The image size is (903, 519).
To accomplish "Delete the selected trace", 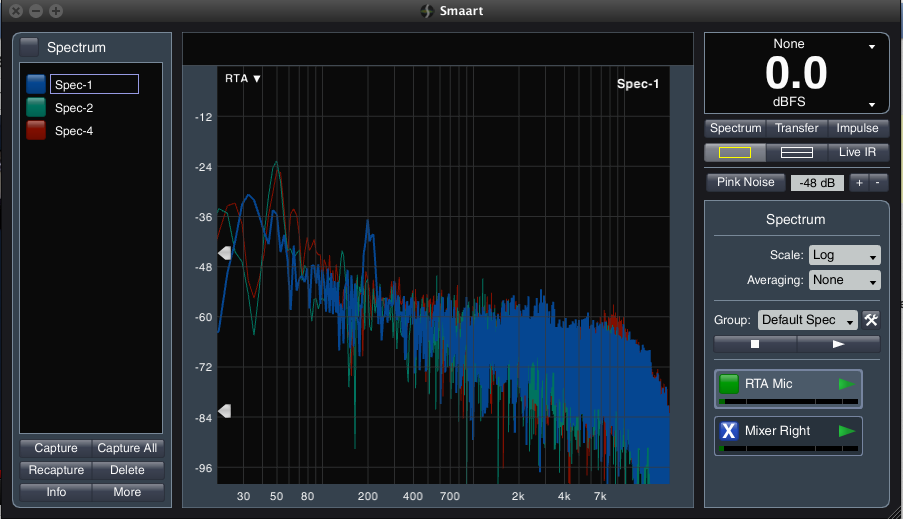I will (x=127, y=470).
